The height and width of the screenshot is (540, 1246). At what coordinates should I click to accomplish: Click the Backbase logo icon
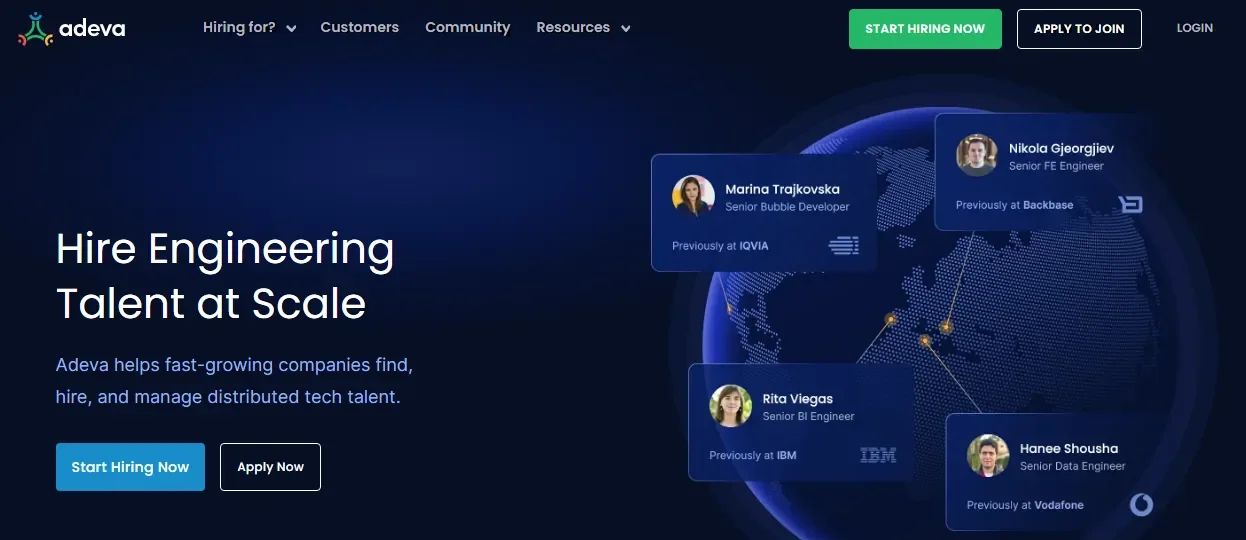1130,205
